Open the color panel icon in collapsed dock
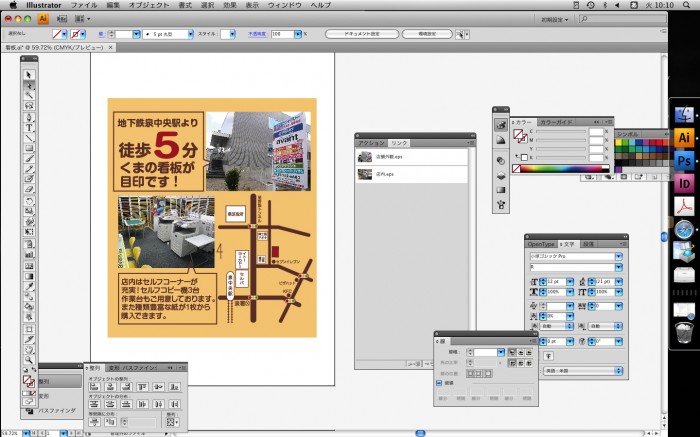The height and width of the screenshot is (437, 700). tap(501, 125)
